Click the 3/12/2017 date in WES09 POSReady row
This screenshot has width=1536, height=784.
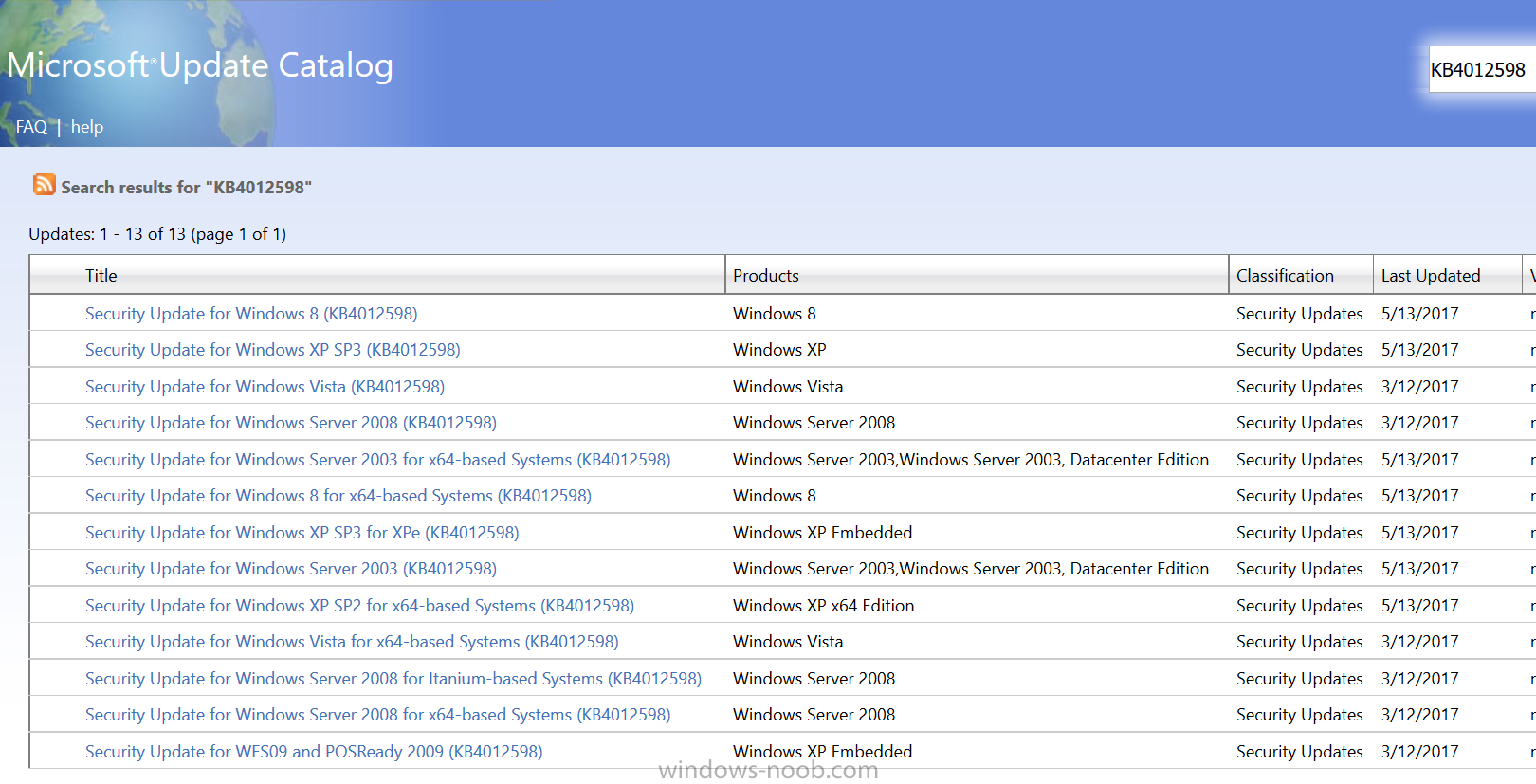click(1419, 752)
